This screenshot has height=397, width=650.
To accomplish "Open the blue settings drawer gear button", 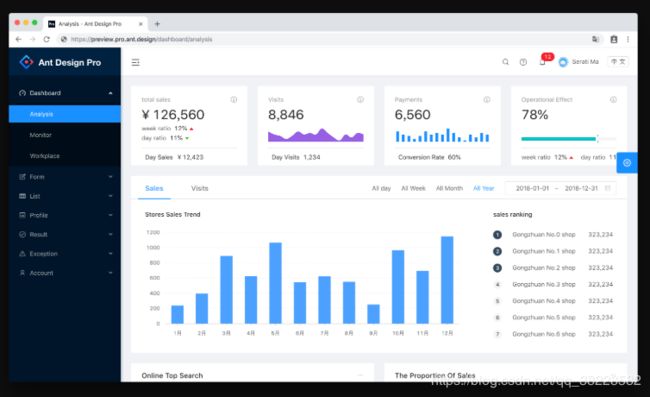I will click(x=627, y=163).
